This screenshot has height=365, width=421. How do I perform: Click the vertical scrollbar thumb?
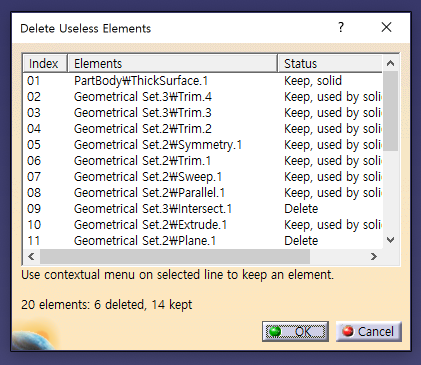coord(391,111)
